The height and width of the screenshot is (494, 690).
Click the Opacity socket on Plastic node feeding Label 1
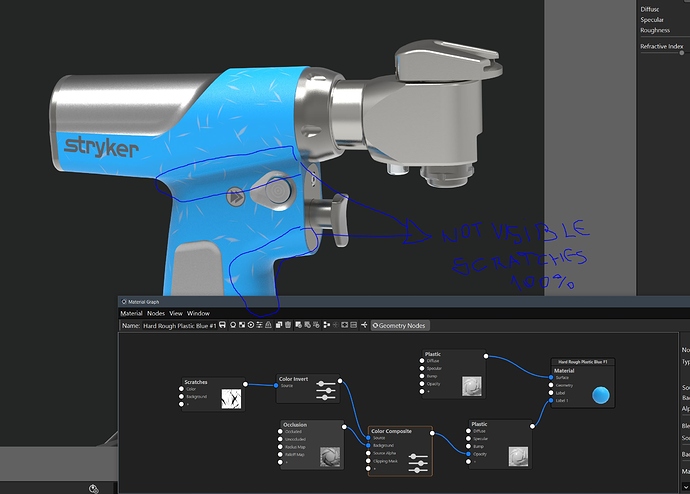coord(468,454)
